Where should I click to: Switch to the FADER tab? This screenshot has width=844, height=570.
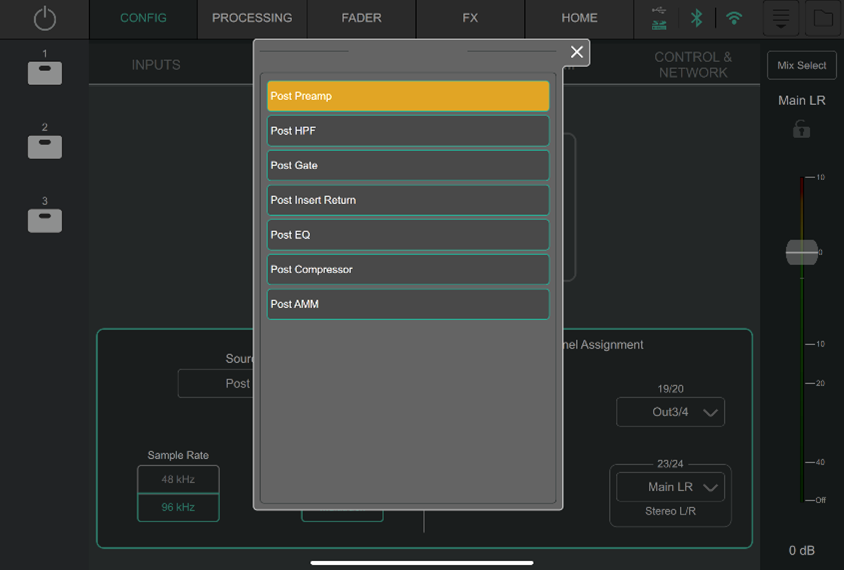[361, 18]
